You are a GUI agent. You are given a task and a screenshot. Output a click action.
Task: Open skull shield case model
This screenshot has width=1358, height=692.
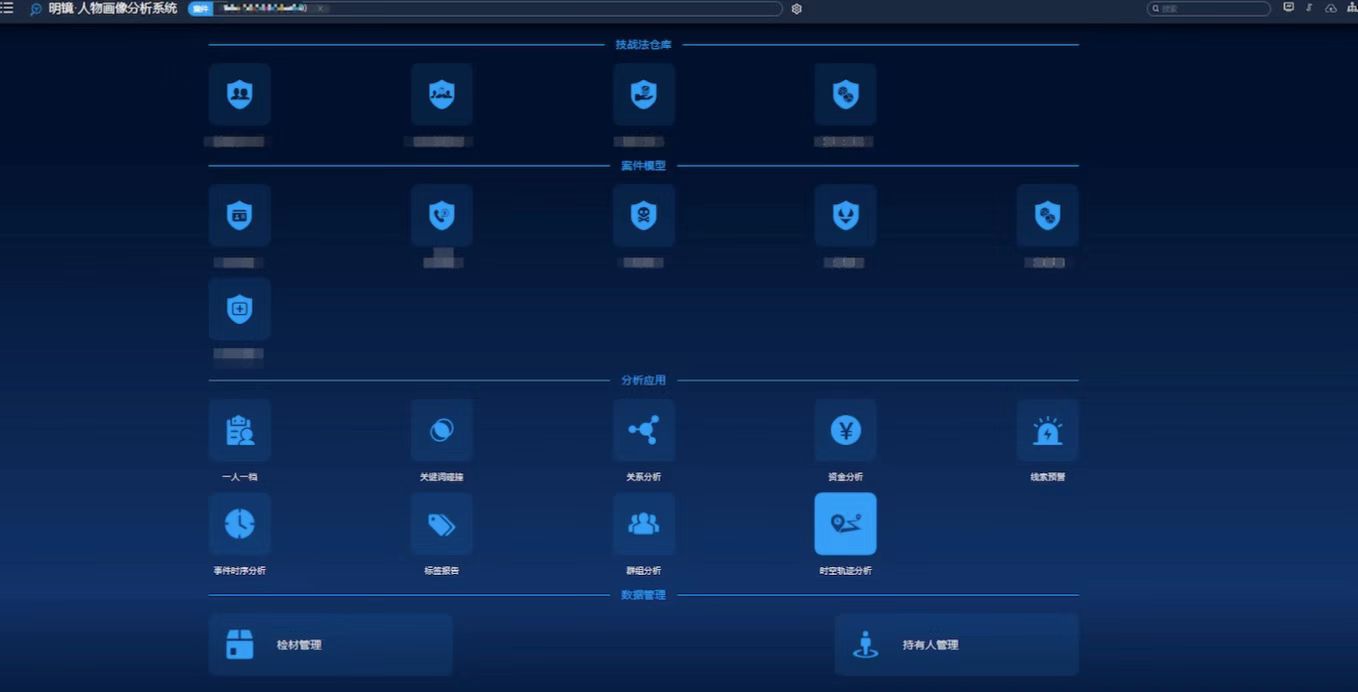click(643, 216)
